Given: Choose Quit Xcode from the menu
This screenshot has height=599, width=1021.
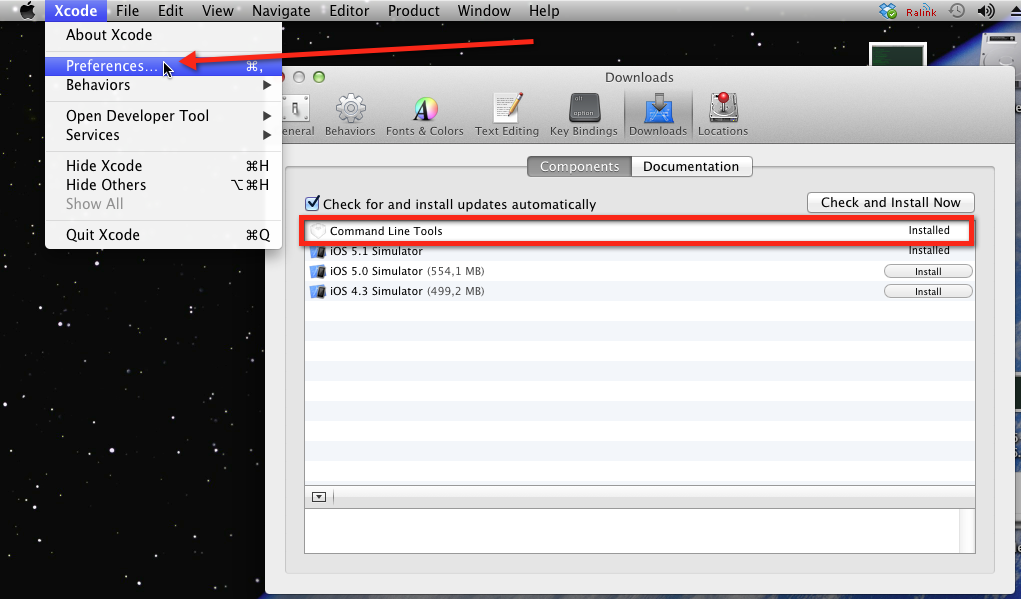Looking at the screenshot, I should pos(103,235).
